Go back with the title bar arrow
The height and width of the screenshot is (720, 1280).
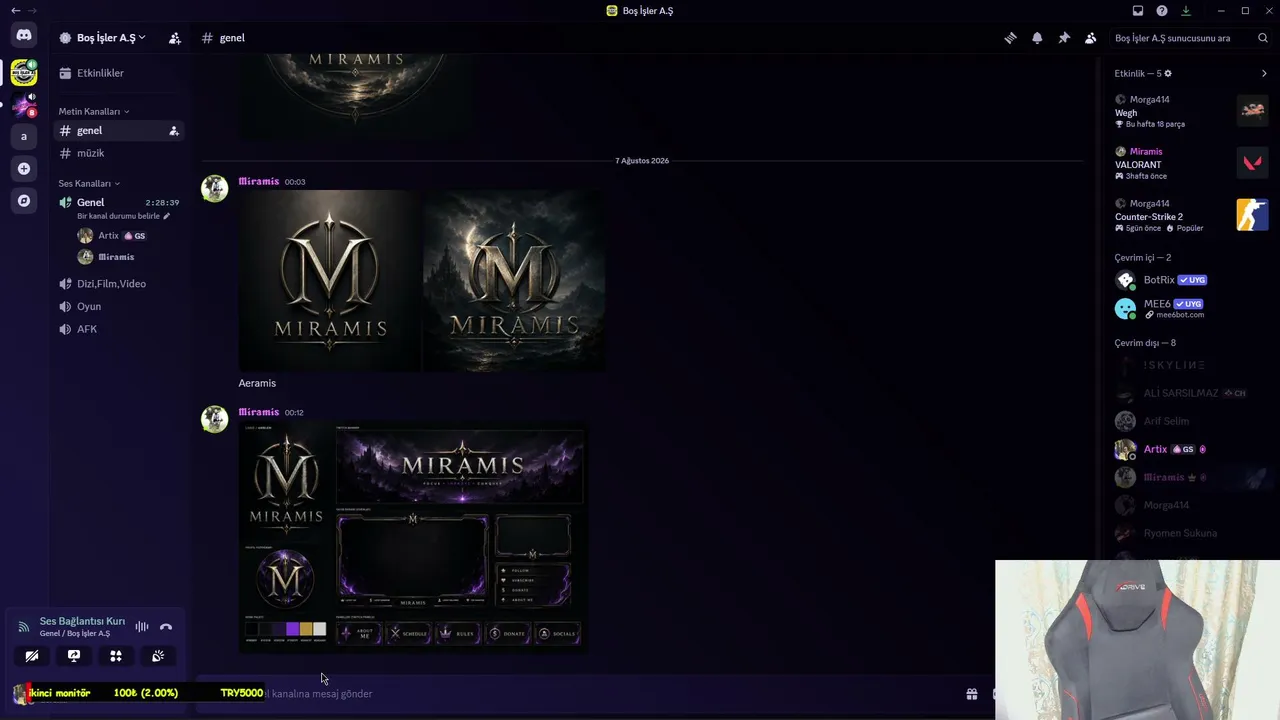15,11
